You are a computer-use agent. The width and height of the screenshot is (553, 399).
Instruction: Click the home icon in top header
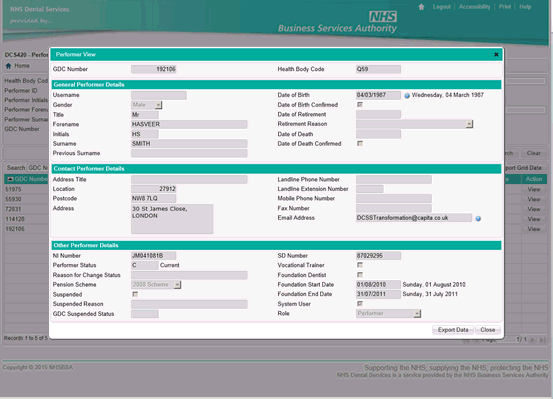[x=421, y=7]
